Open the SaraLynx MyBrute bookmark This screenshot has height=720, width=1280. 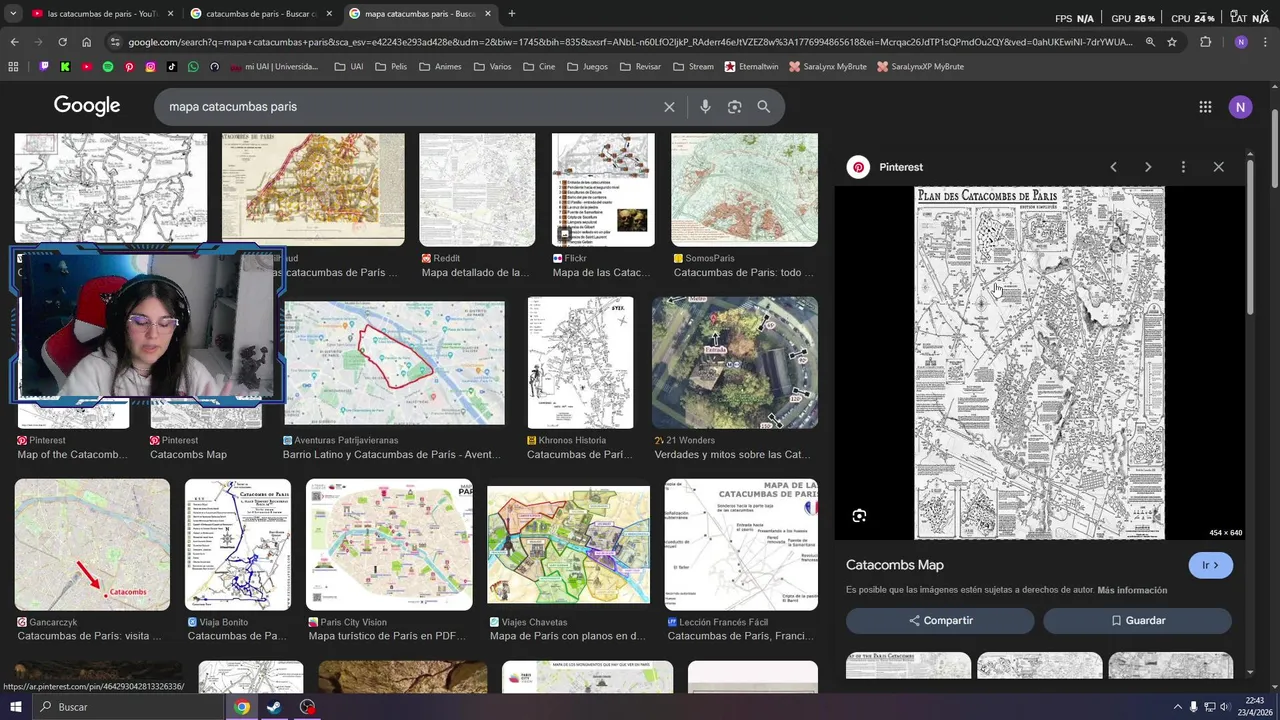[828, 67]
